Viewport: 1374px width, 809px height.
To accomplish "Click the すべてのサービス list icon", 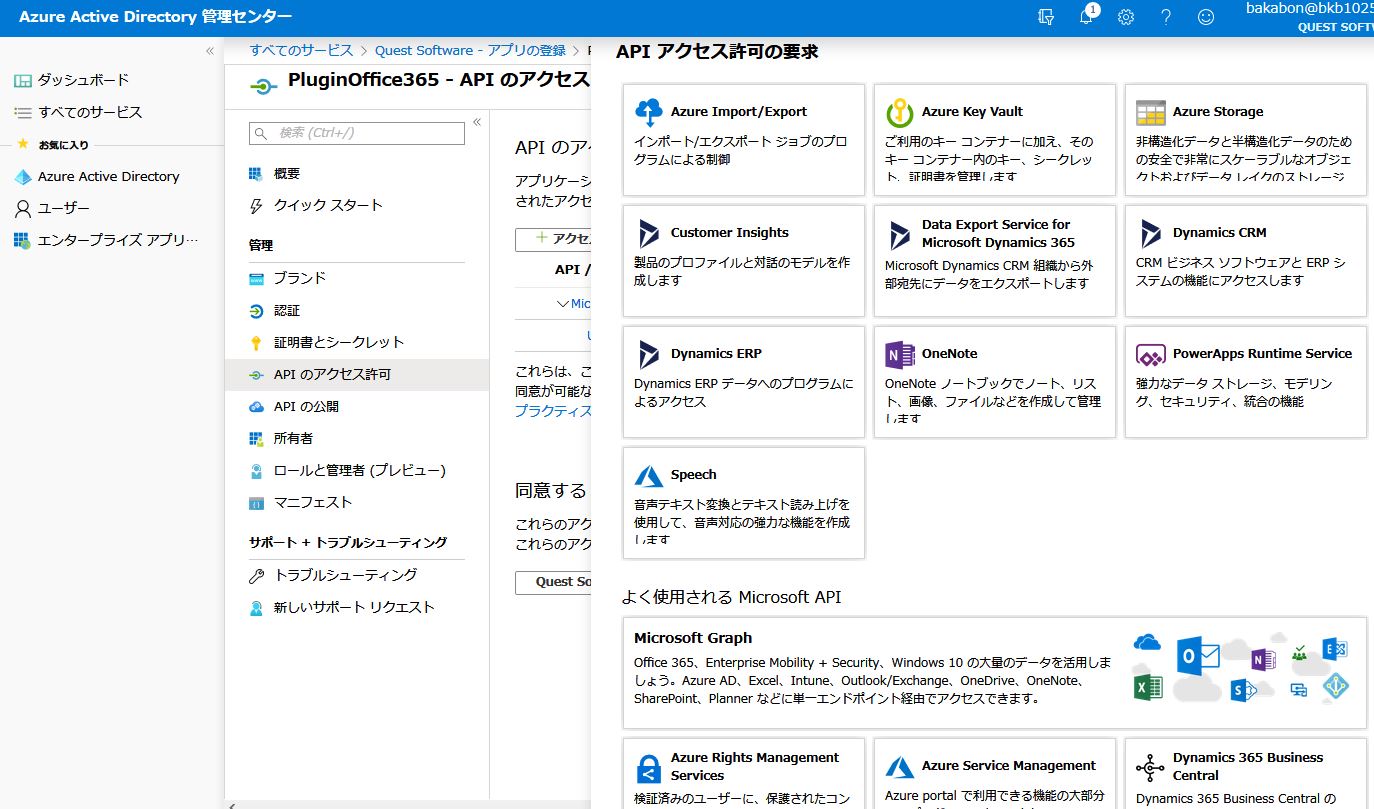I will (22, 112).
